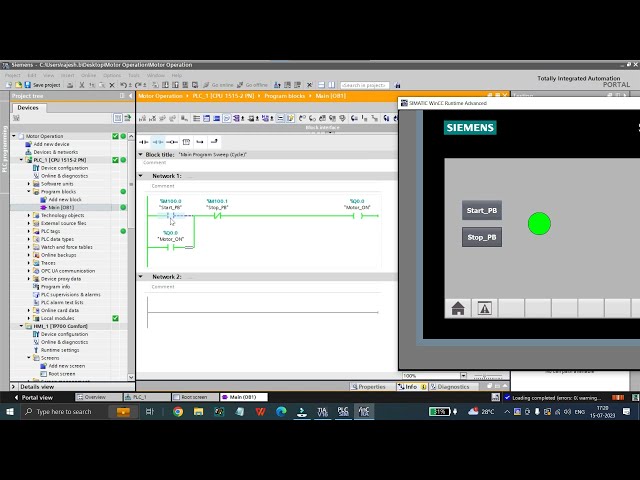
Task: Click the green motor indicator circle
Action: pos(539,224)
